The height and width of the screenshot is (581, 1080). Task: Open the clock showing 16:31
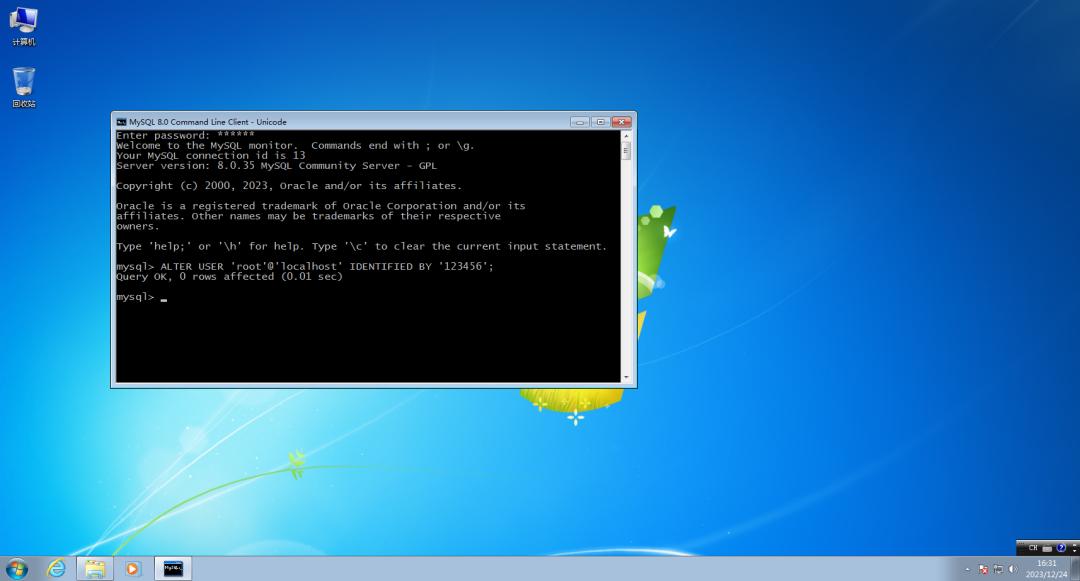[x=1046, y=569]
